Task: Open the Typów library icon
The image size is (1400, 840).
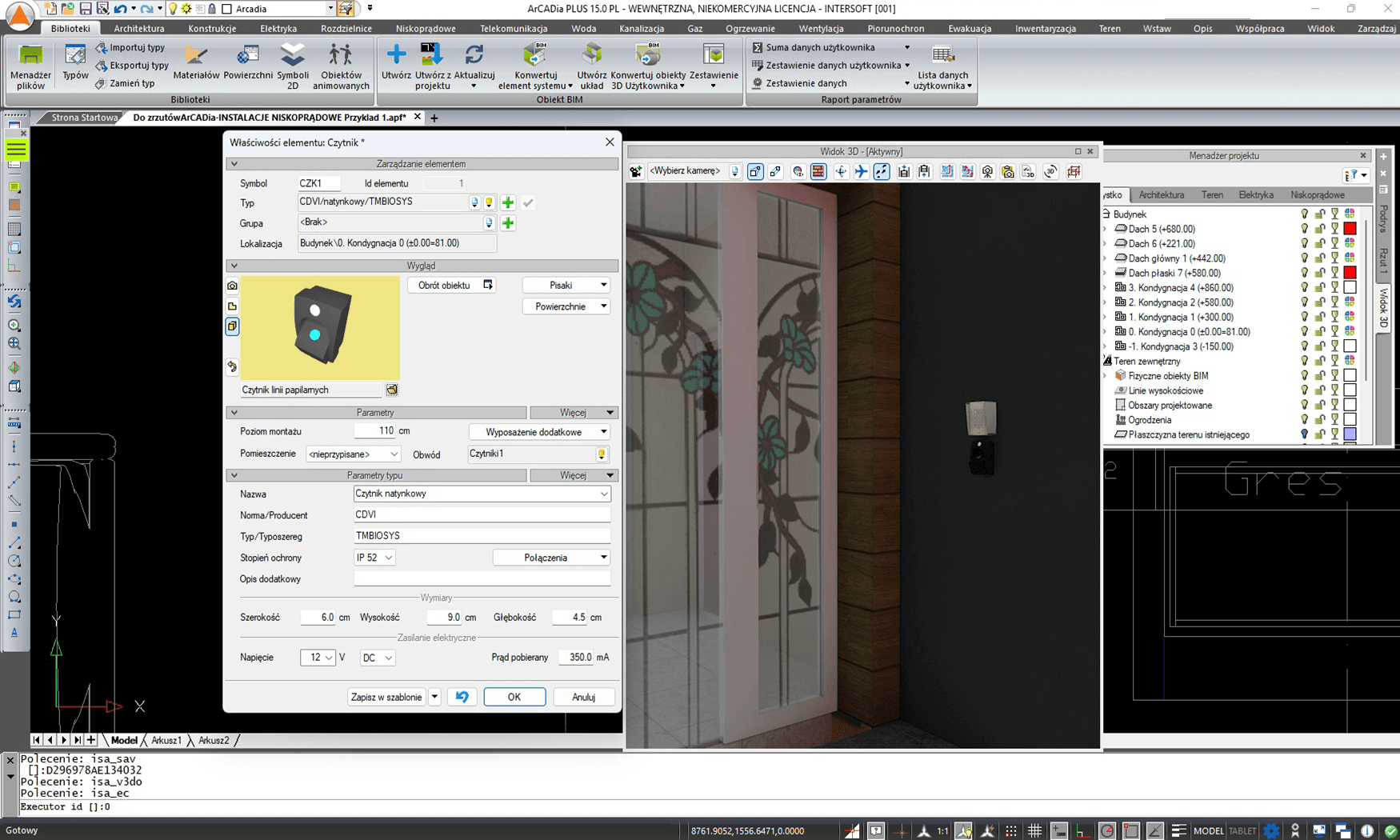Action: tap(75, 62)
